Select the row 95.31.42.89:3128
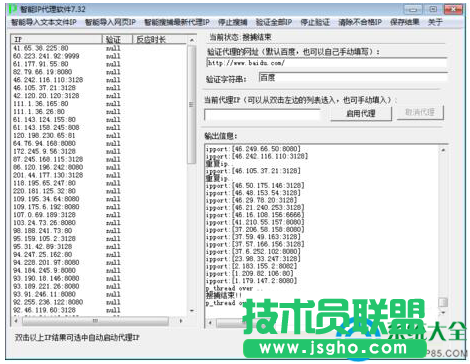The height and width of the screenshot is (364, 470). (x=42, y=247)
